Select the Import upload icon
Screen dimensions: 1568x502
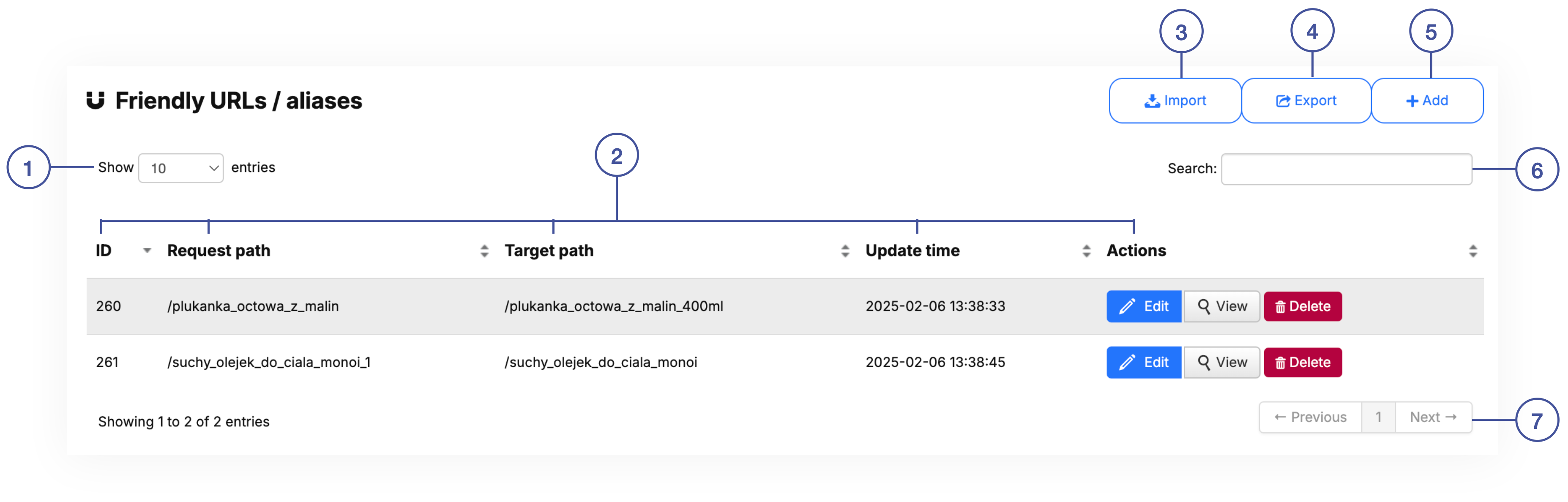pos(1152,101)
